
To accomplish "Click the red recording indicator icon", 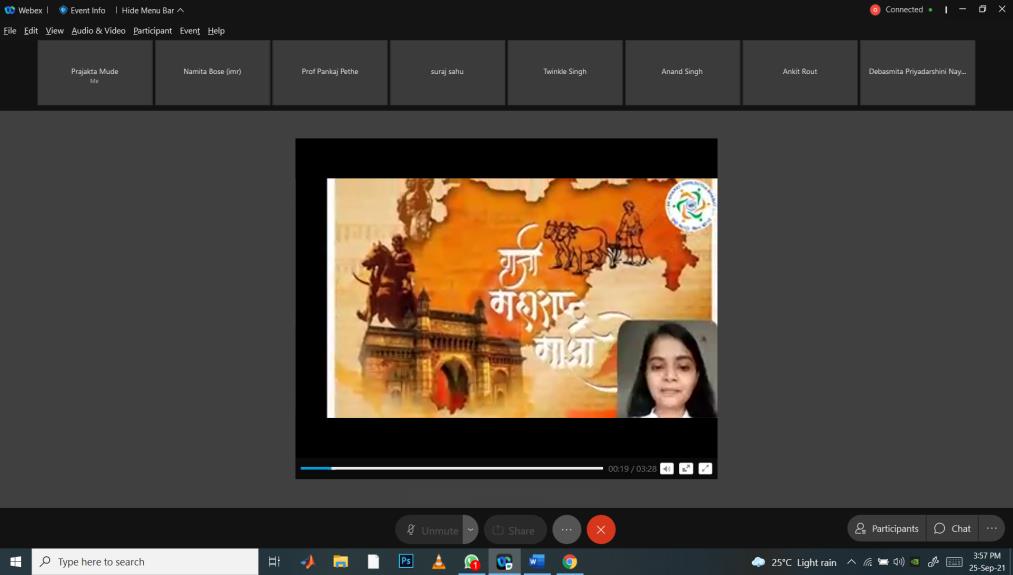I will [x=875, y=10].
